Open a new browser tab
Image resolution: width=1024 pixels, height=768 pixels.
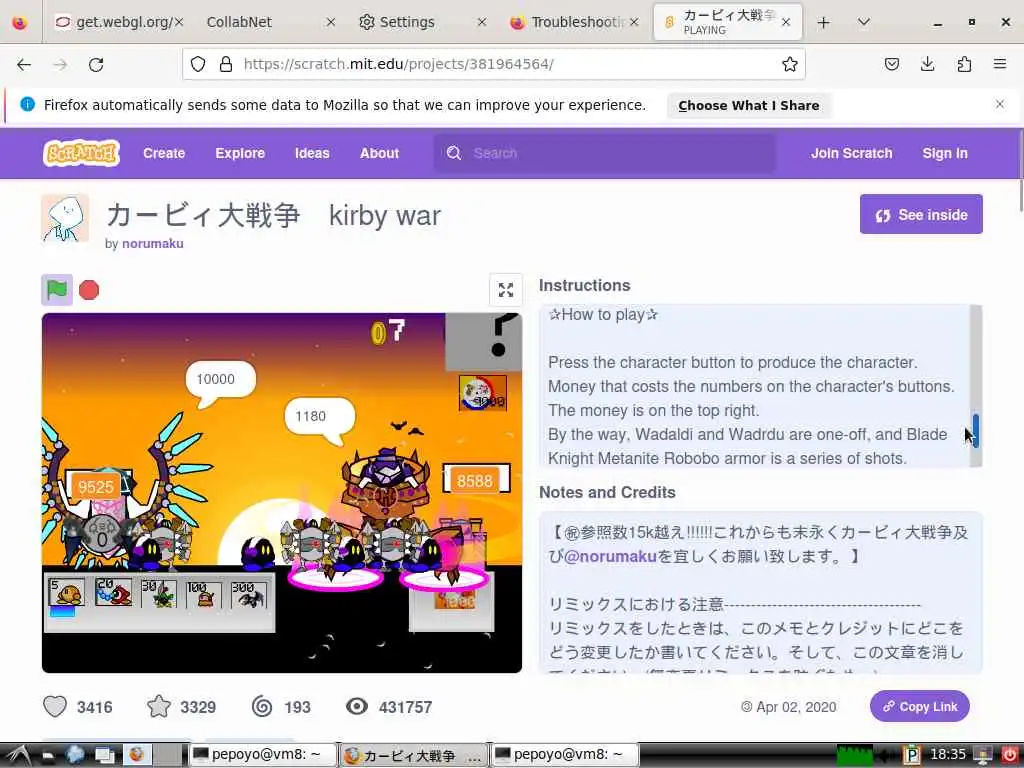click(x=824, y=22)
